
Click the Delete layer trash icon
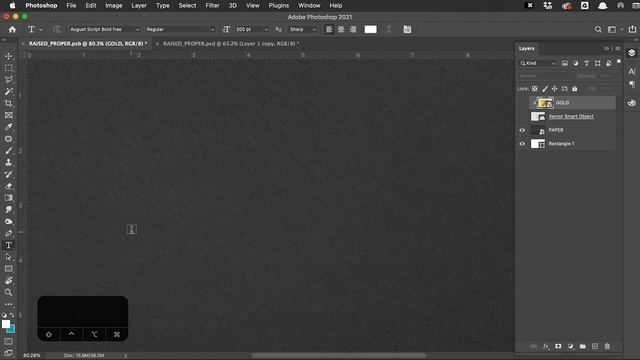pyautogui.click(x=607, y=346)
